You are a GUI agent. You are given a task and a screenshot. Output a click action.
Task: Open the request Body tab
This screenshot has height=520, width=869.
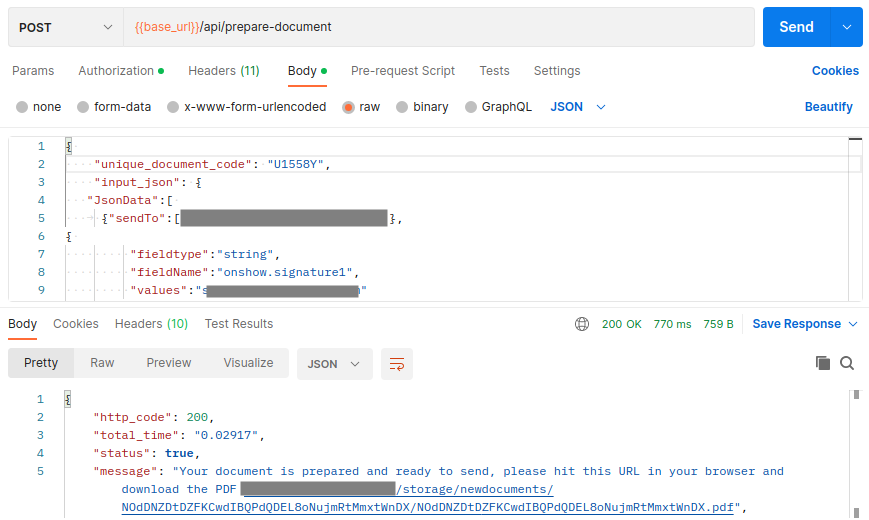click(x=307, y=71)
